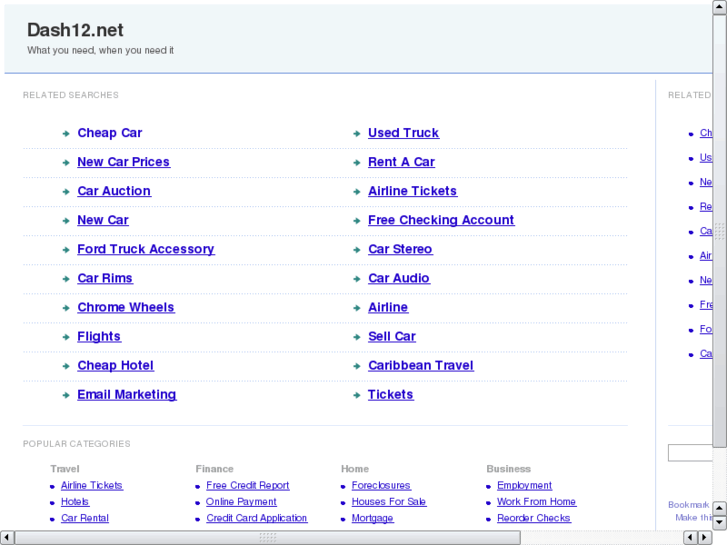Click Employment under Business
The image size is (727, 545).
(524, 486)
